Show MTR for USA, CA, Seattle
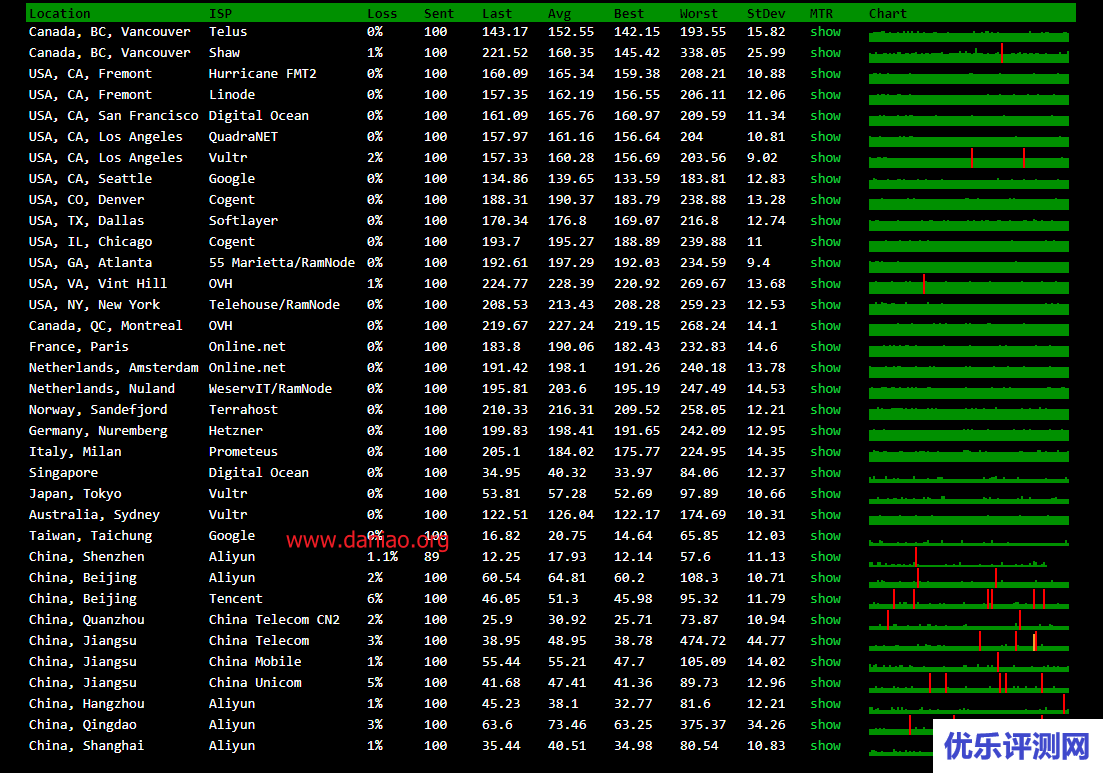The width and height of the screenshot is (1103, 773). point(825,179)
